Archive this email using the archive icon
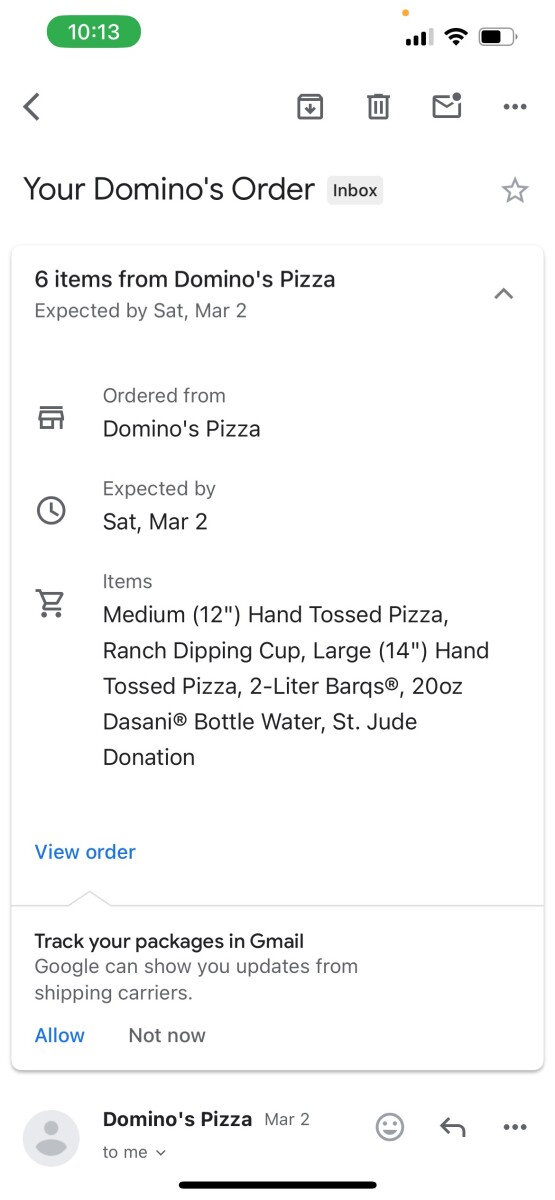Image resolution: width=555 pixels, height=1200 pixels. pyautogui.click(x=310, y=106)
